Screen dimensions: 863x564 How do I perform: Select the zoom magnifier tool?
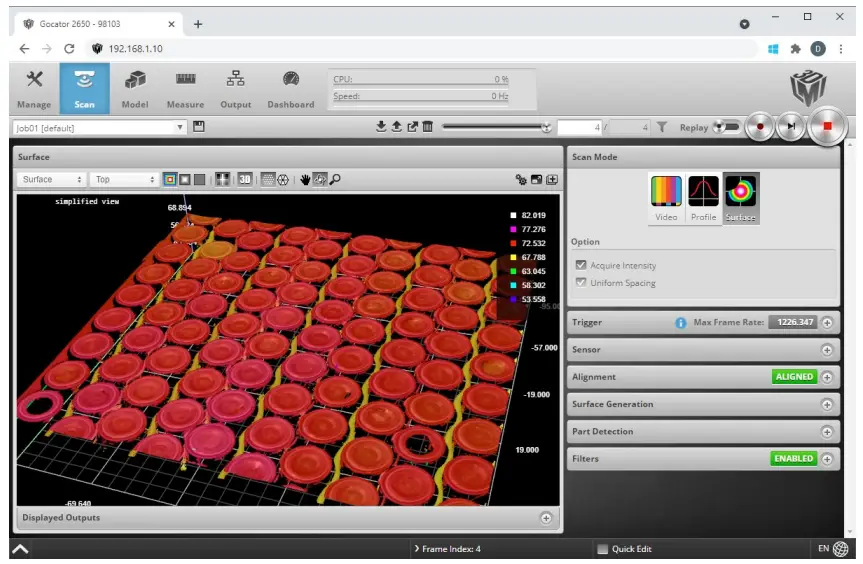click(335, 180)
